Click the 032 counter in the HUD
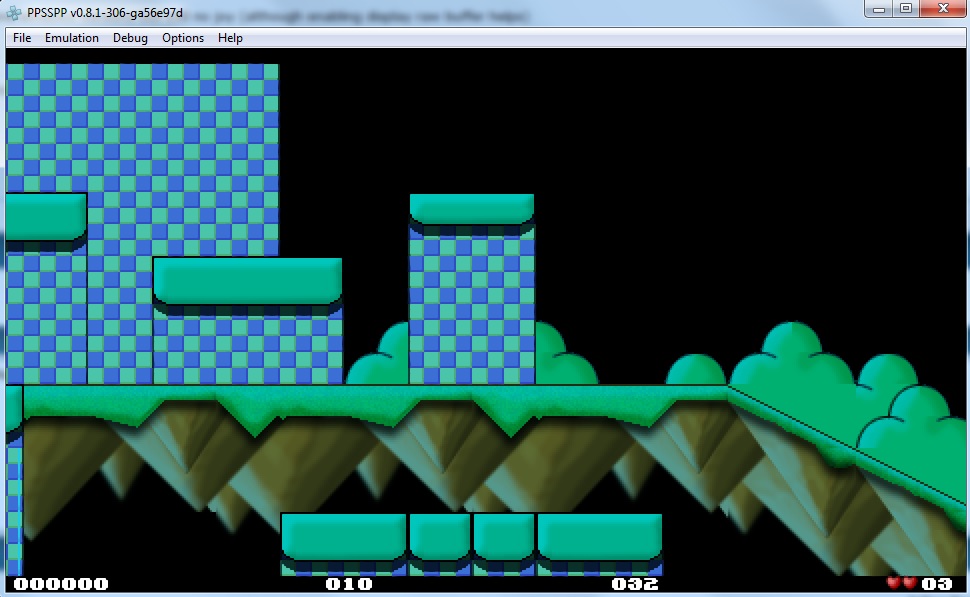Screen dimensions: 970x597 click(635, 584)
